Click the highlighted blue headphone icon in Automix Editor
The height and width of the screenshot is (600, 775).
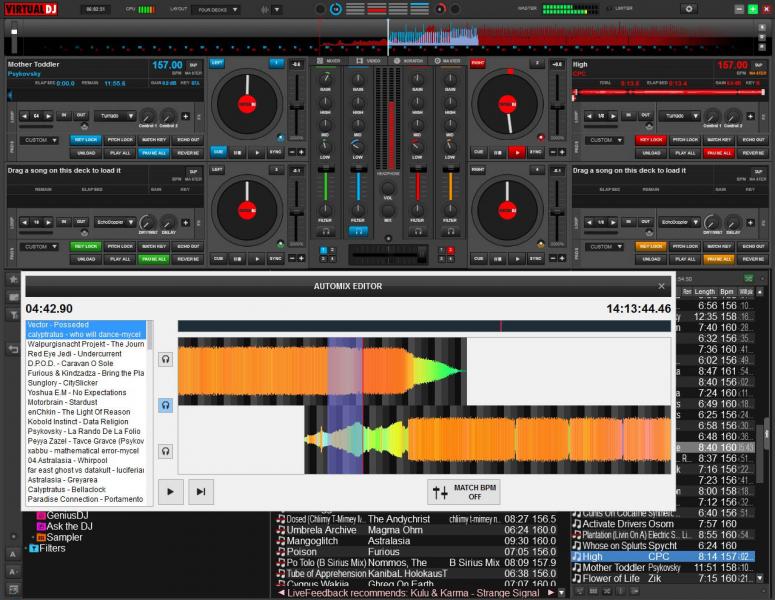pyautogui.click(x=166, y=405)
